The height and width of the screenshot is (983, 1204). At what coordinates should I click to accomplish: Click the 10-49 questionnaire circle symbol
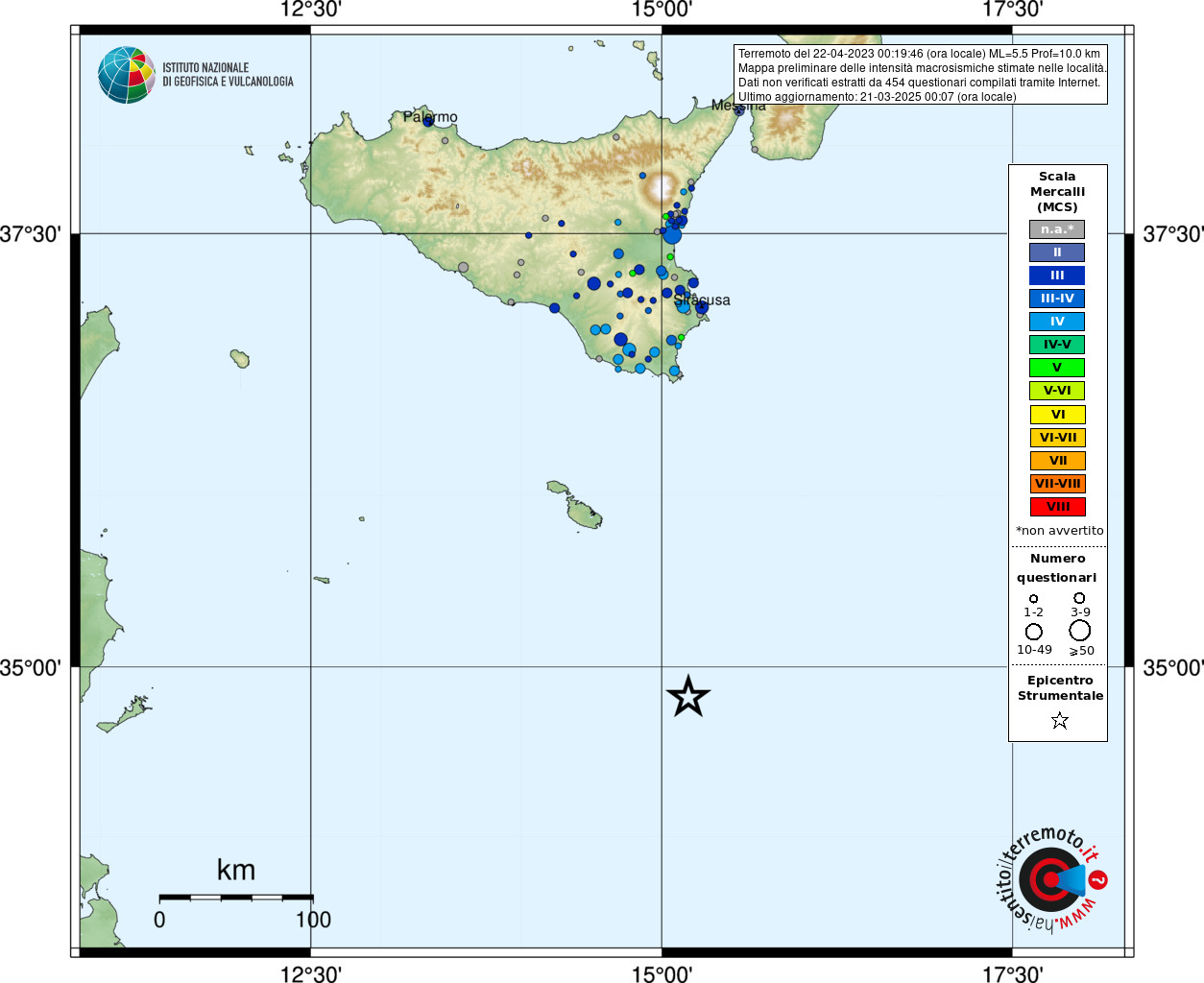pos(1034,632)
